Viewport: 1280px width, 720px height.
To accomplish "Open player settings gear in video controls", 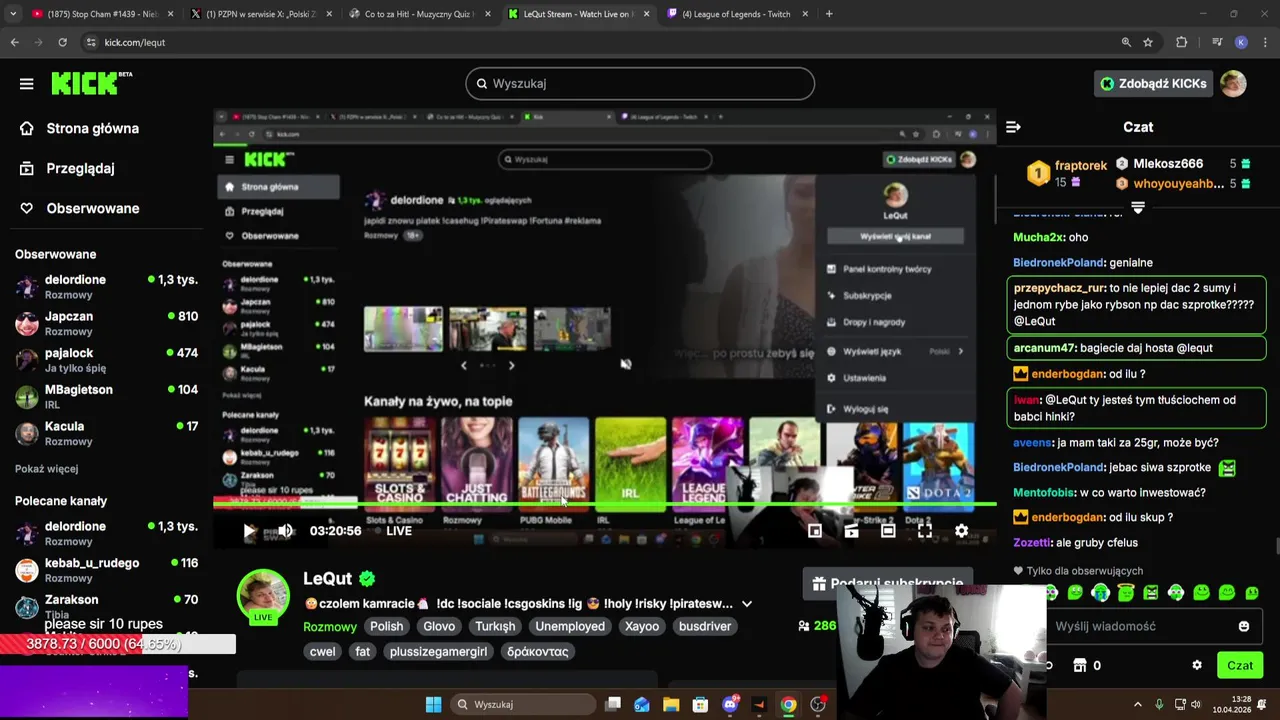I will 961,531.
